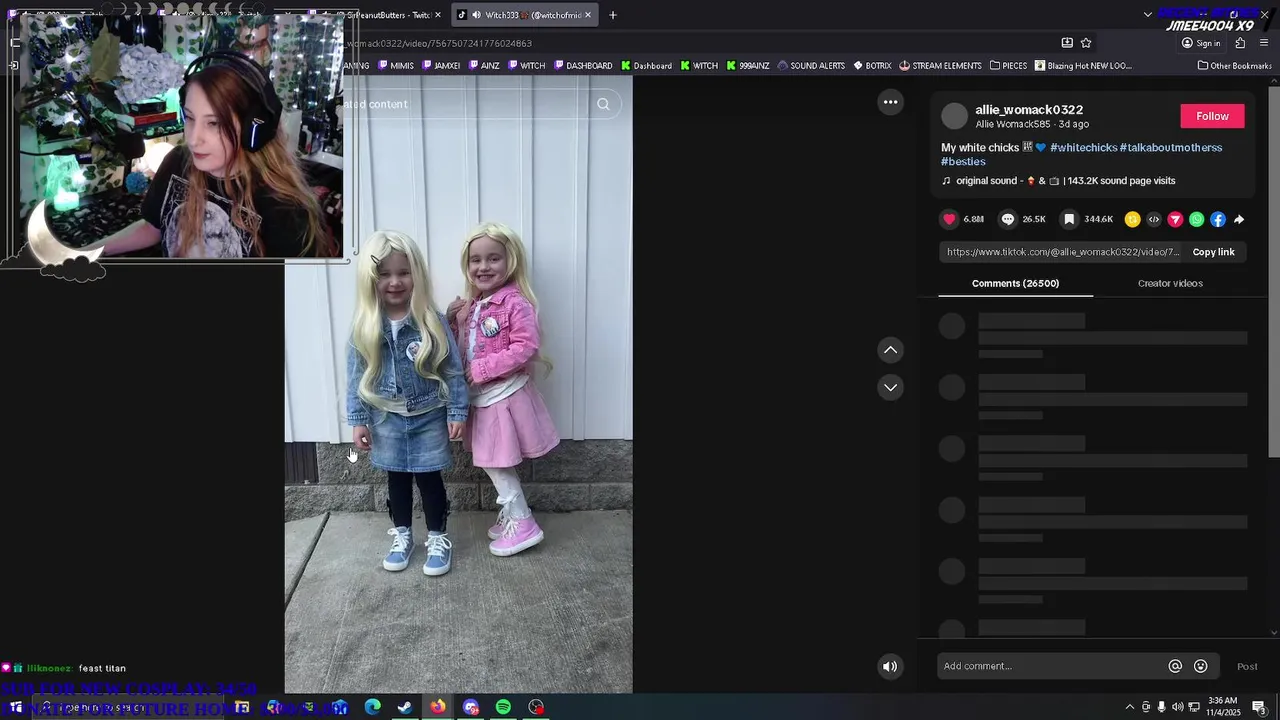Viewport: 1280px width, 720px height.
Task: Click the Post comment button
Action: tap(1247, 666)
